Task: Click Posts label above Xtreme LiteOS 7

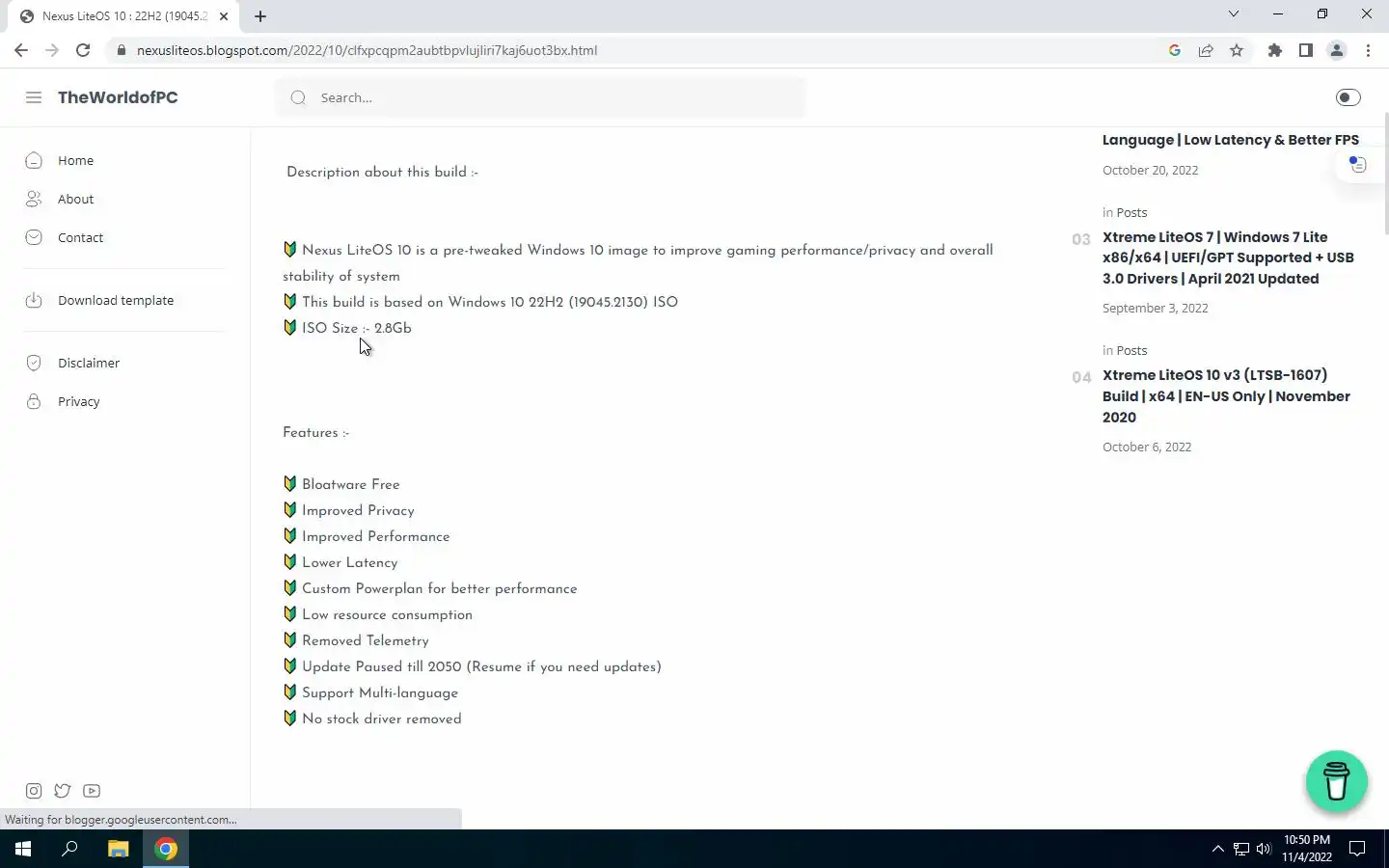Action: 1131,212
